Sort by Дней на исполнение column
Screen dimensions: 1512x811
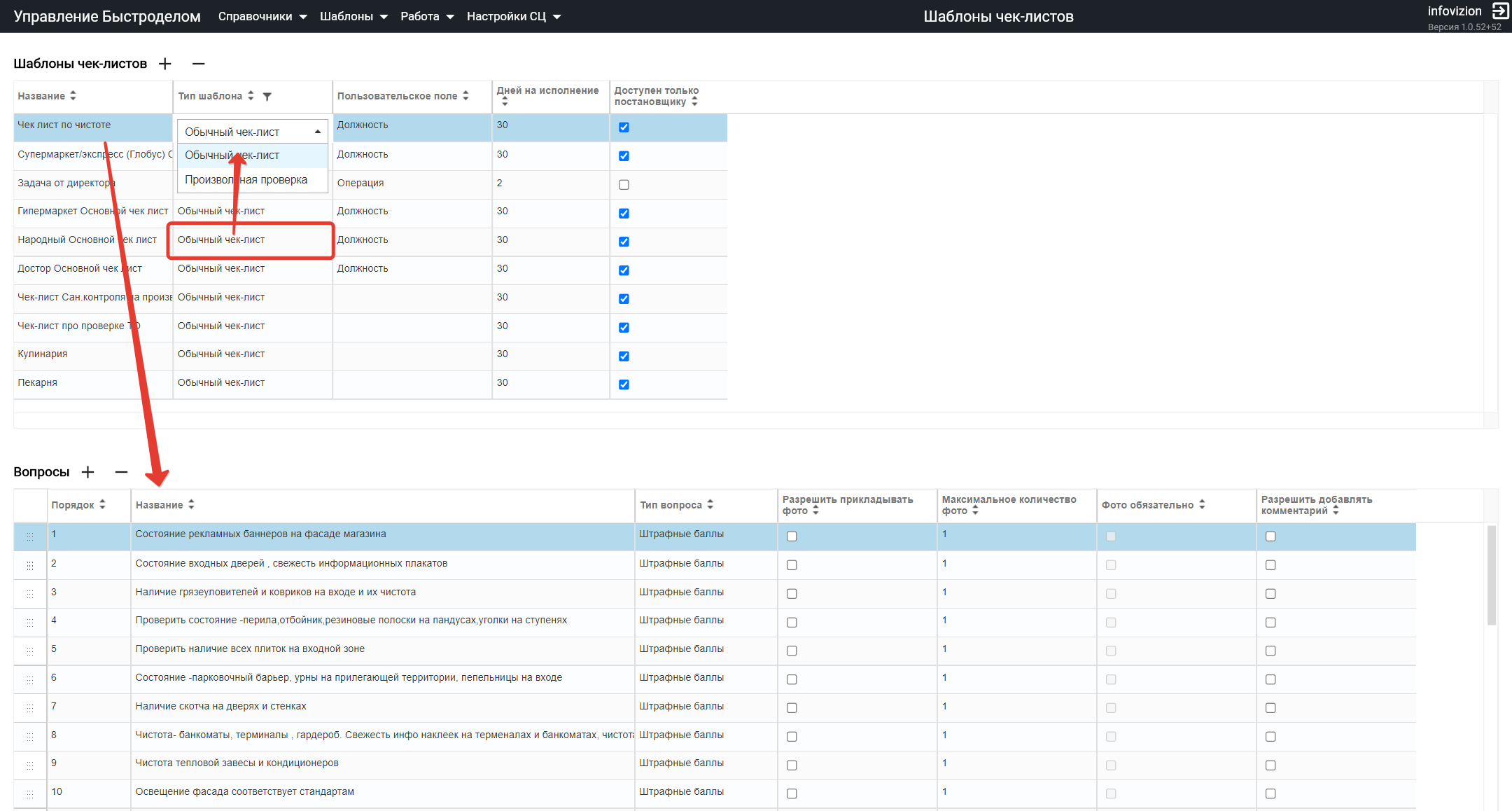[x=505, y=102]
